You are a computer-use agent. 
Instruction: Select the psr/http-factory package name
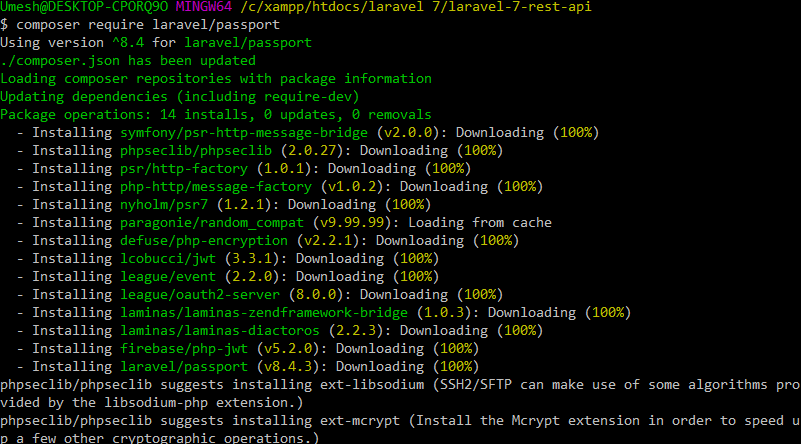[x=184, y=169]
